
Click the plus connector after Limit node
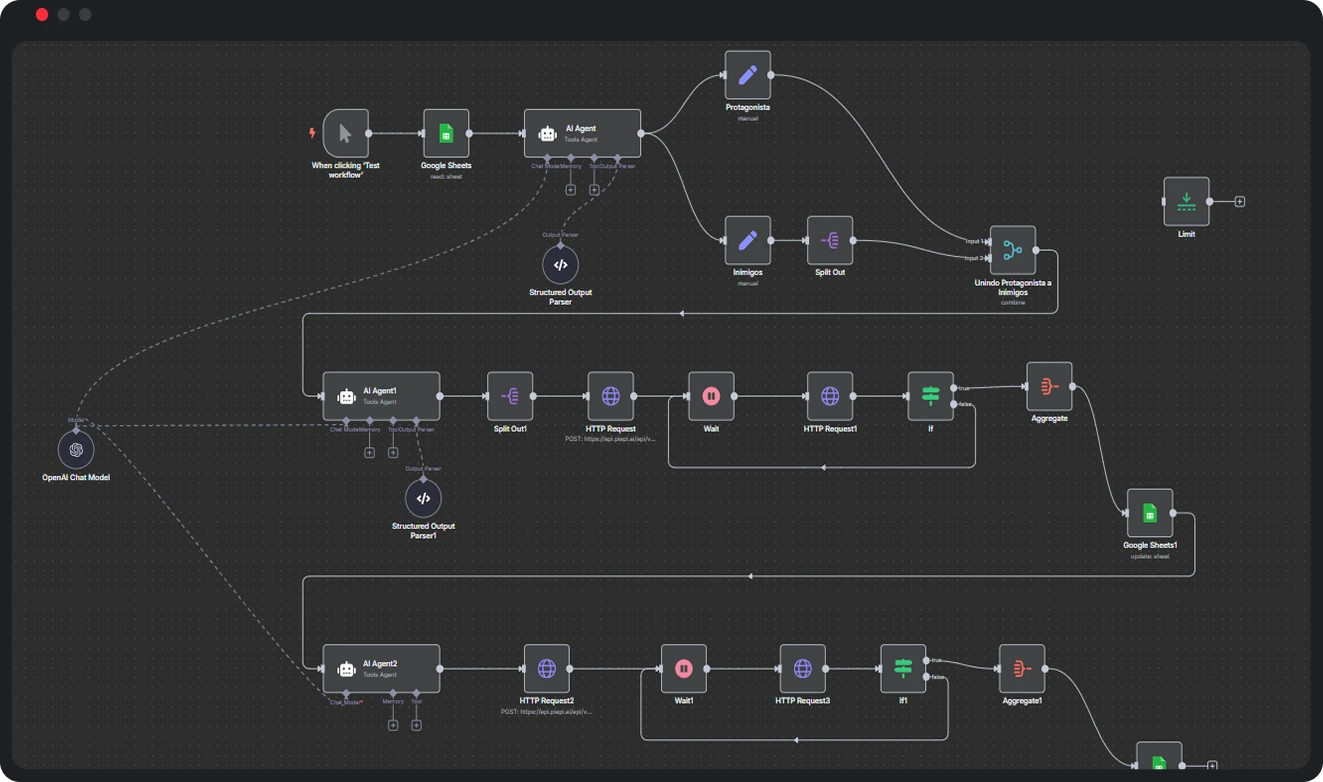point(1240,201)
